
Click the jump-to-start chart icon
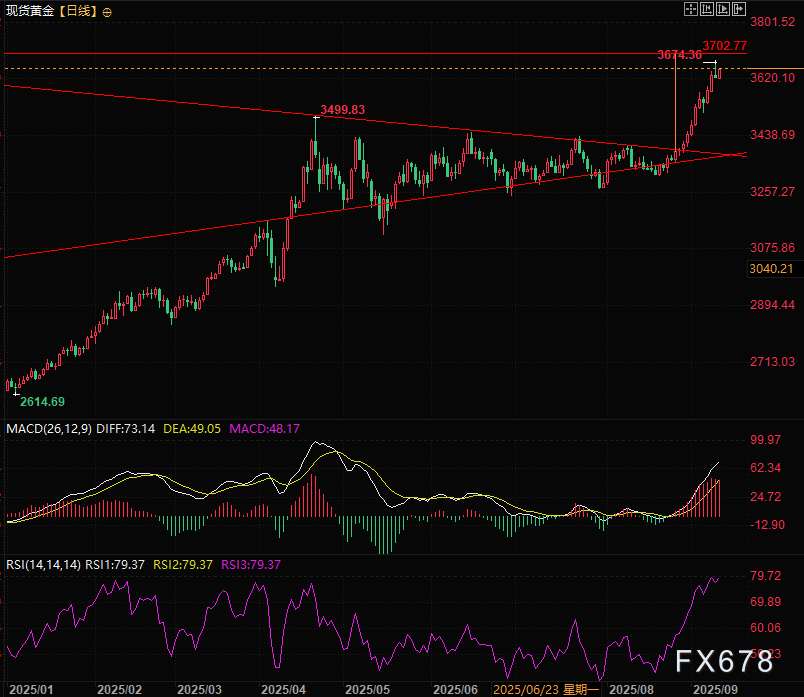click(x=706, y=9)
